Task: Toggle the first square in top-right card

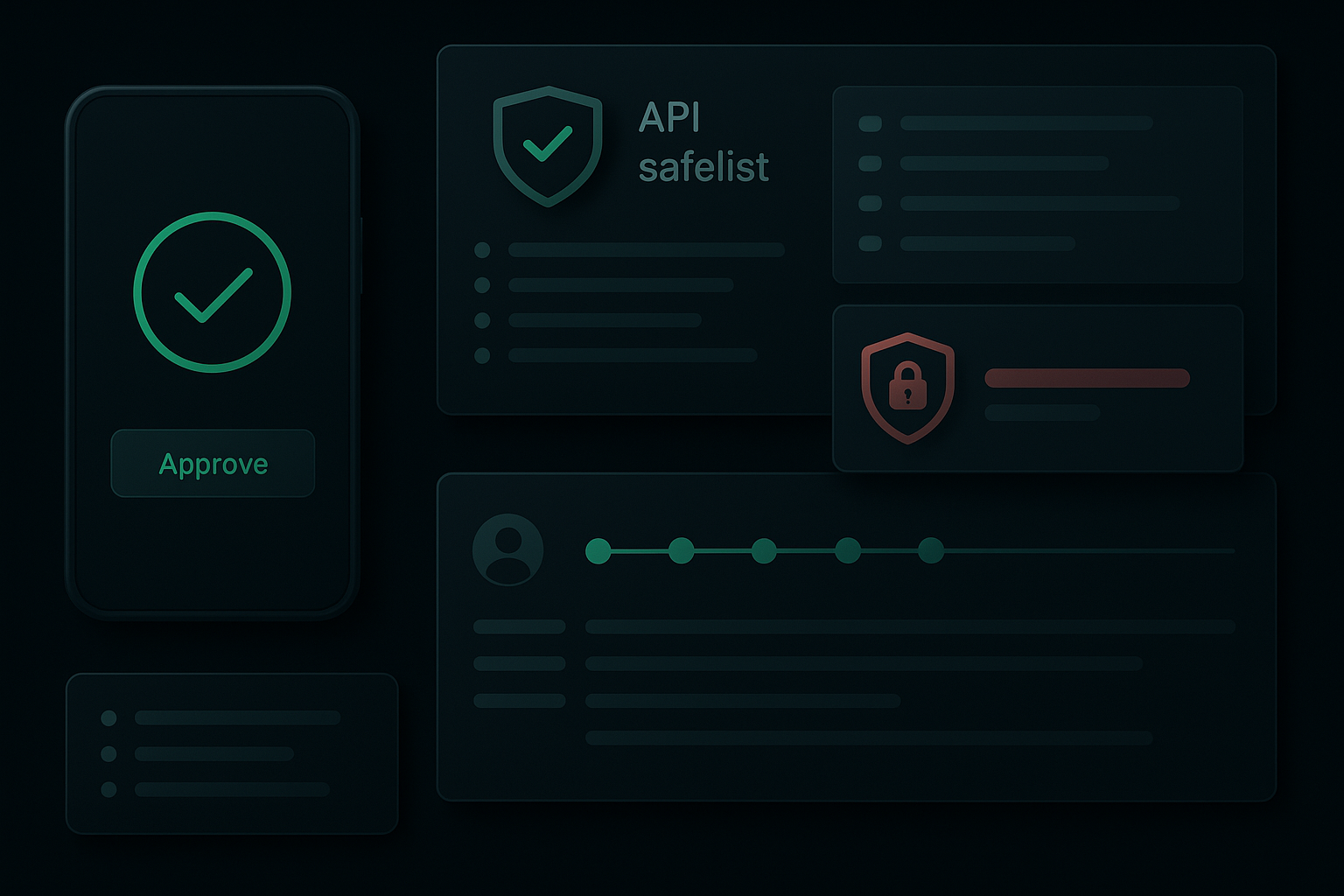Action: pyautogui.click(x=870, y=123)
